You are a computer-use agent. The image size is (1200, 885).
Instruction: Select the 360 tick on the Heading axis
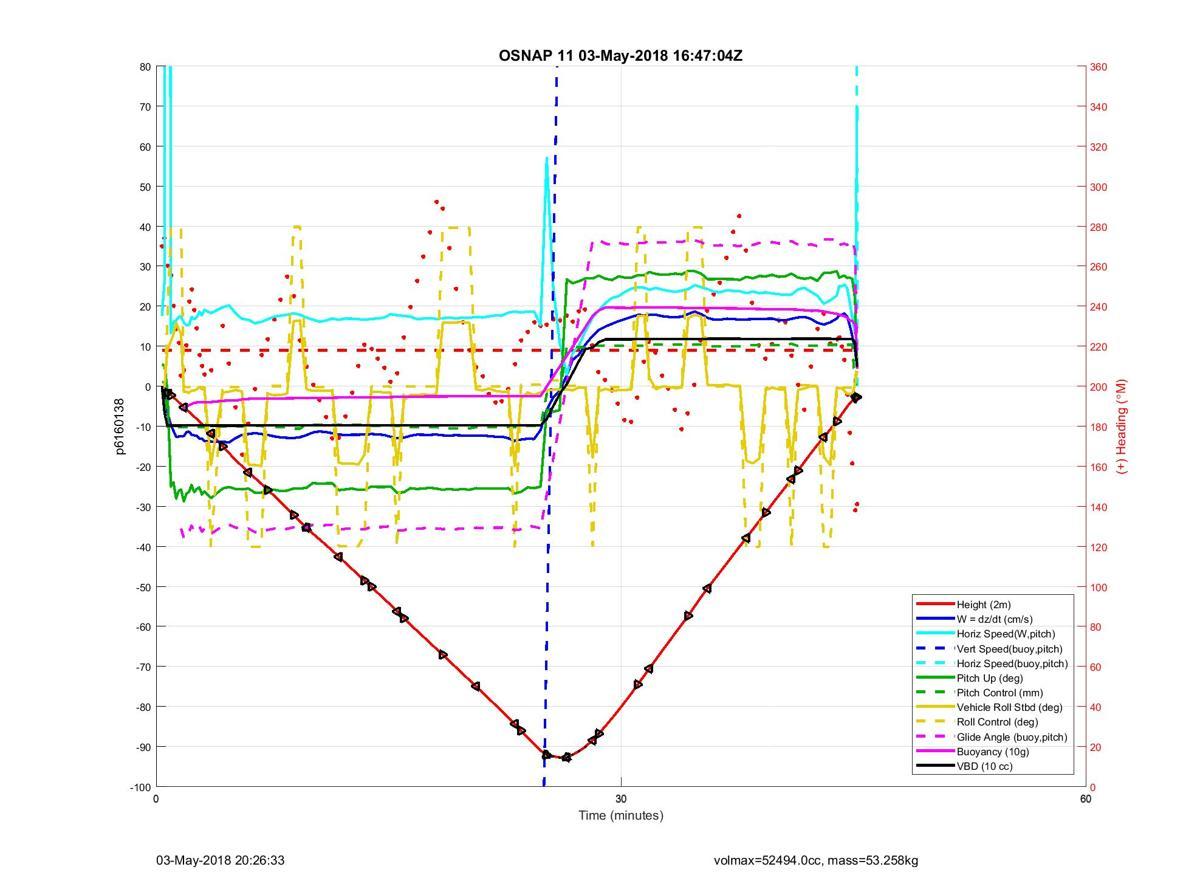(1099, 67)
